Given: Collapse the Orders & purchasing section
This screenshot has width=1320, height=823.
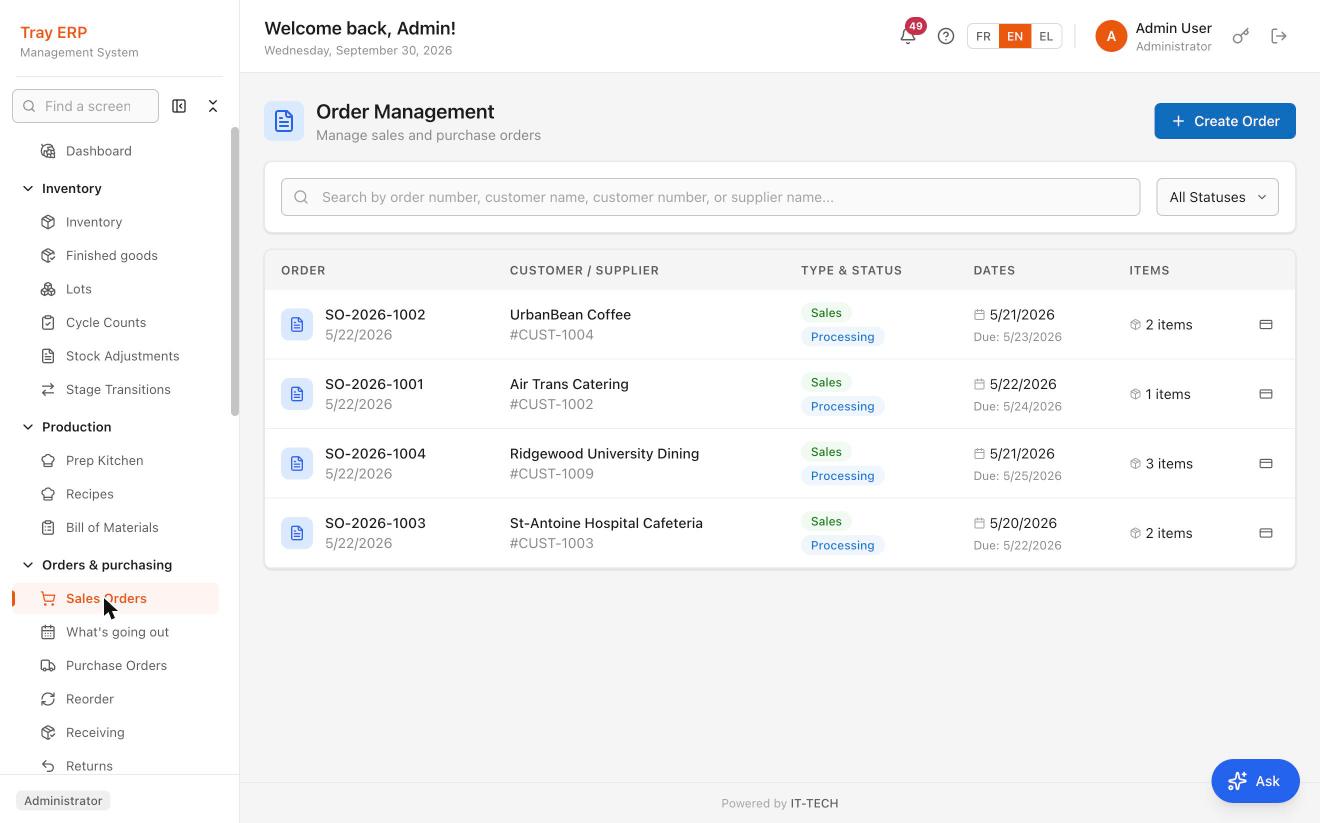Looking at the screenshot, I should (97, 565).
